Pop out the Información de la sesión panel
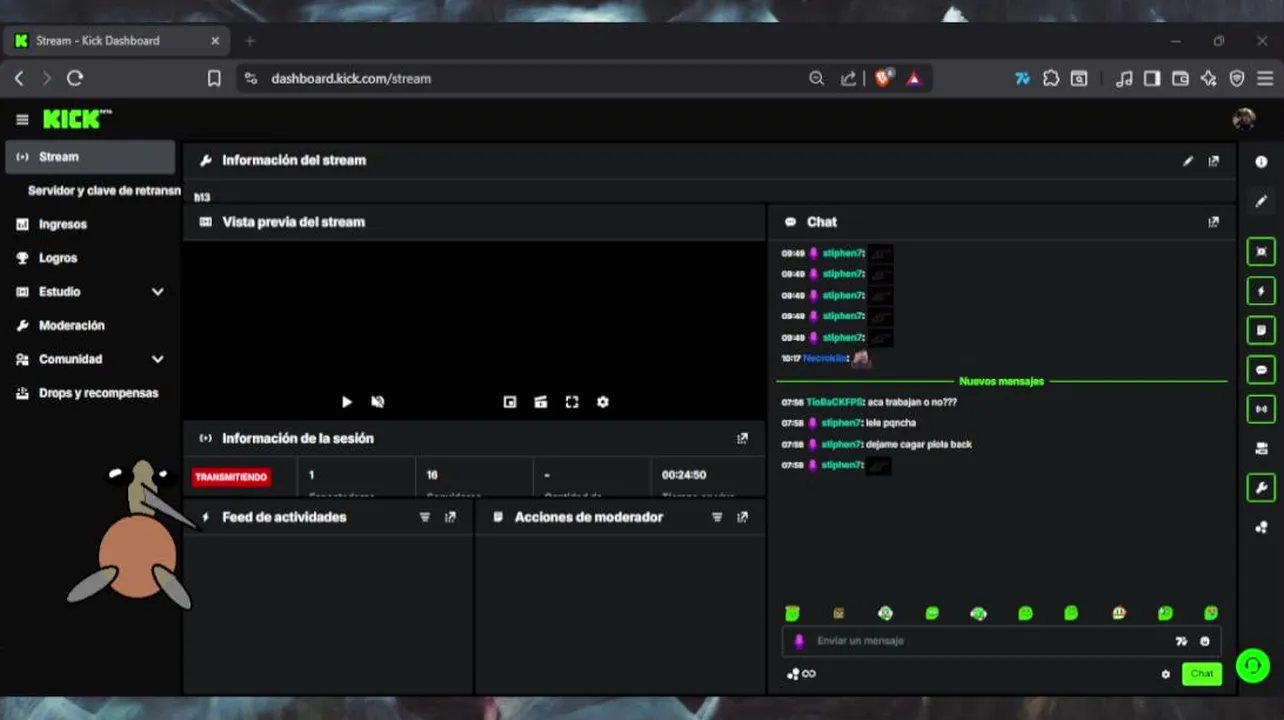Viewport: 1284px width, 720px height. (x=742, y=438)
